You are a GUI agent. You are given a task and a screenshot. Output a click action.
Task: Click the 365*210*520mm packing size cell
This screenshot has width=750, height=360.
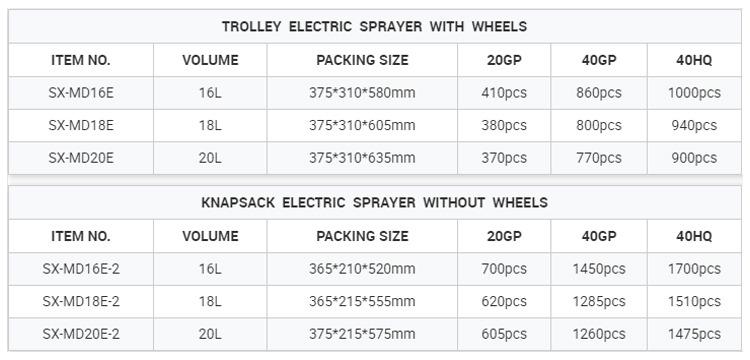pyautogui.click(x=362, y=269)
